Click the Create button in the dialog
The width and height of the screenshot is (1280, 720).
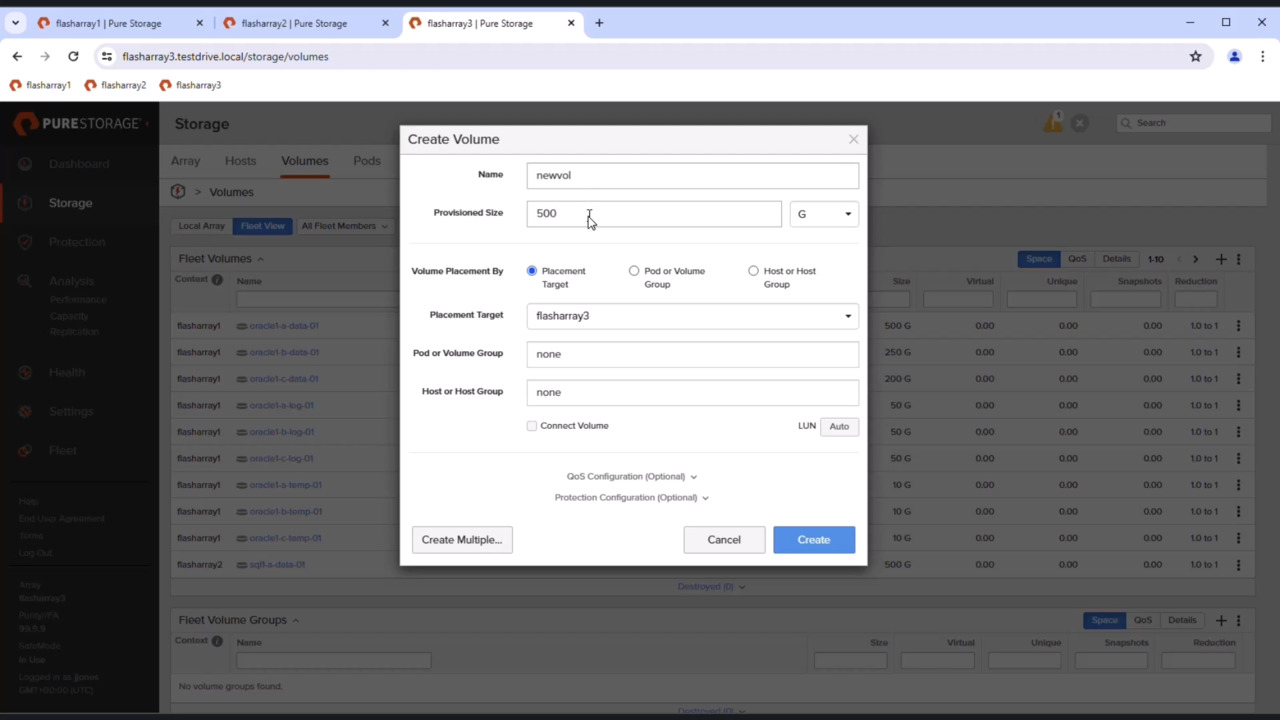(813, 539)
